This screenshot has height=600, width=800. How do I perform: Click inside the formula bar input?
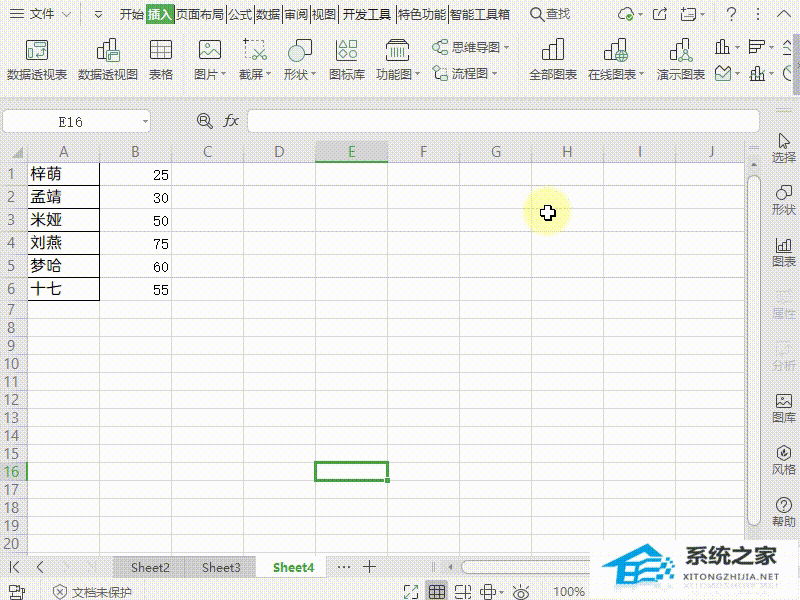[500, 121]
